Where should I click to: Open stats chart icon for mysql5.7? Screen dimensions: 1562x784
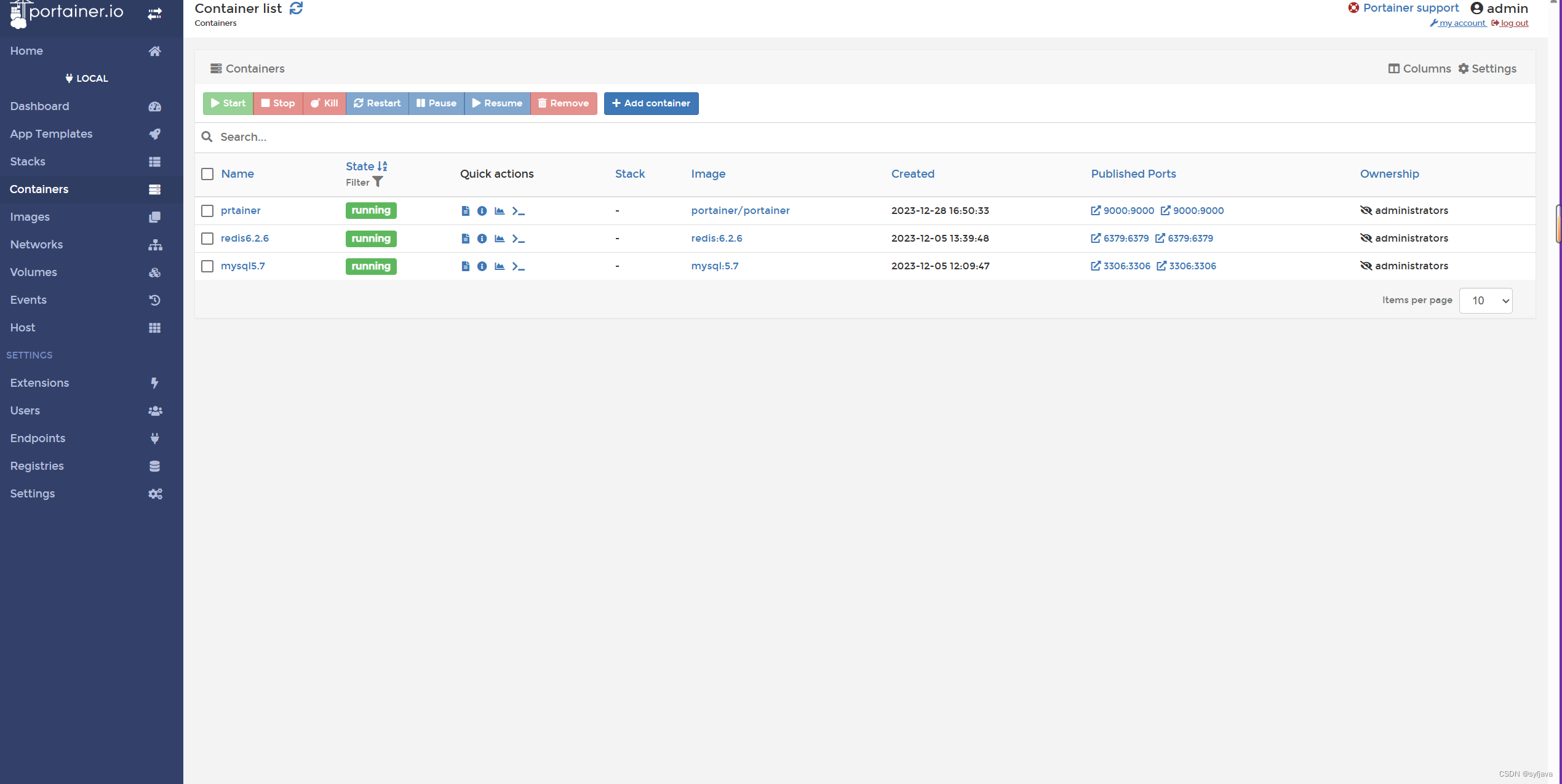pyautogui.click(x=500, y=266)
